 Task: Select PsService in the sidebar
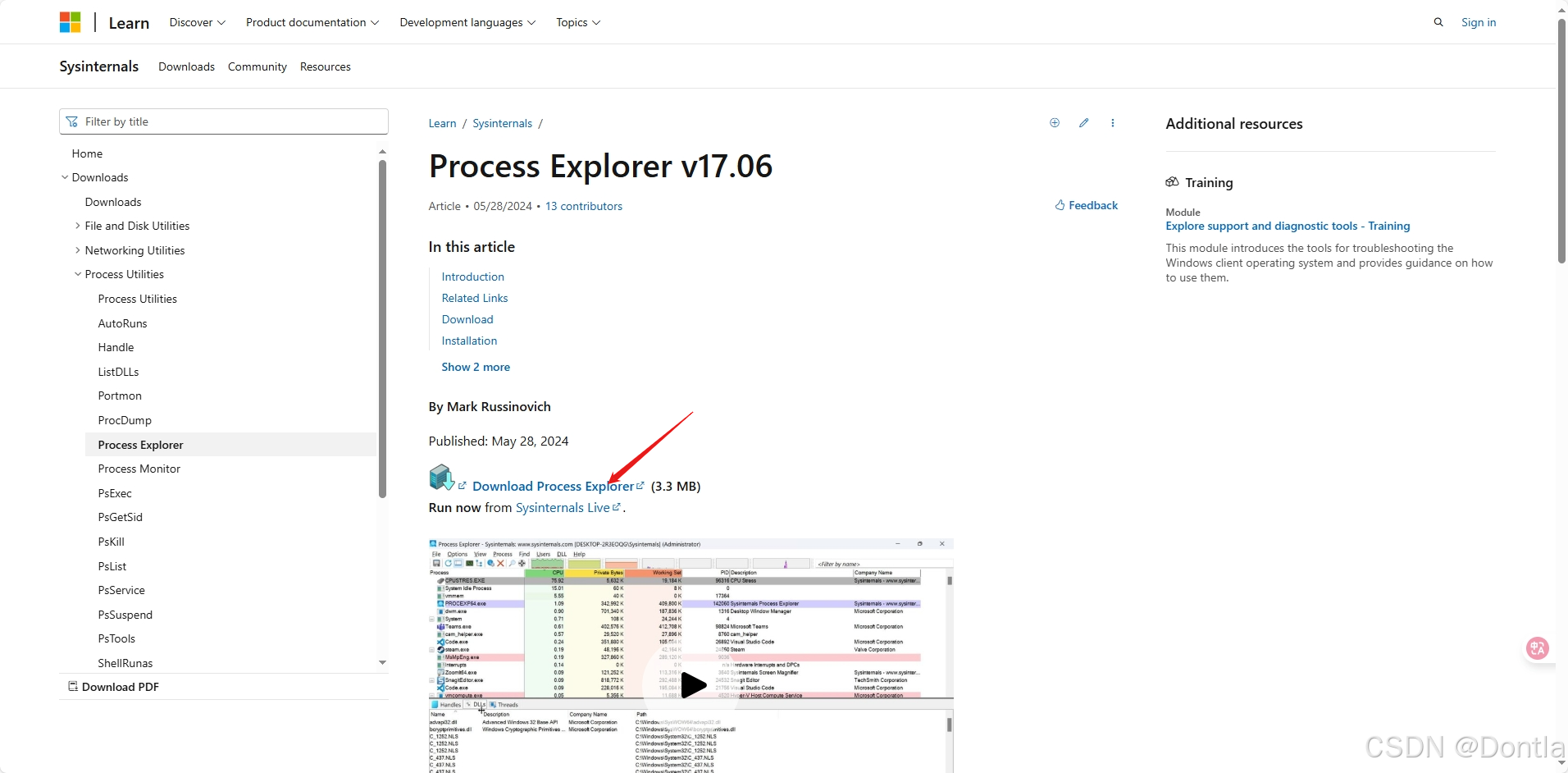pyautogui.click(x=121, y=590)
